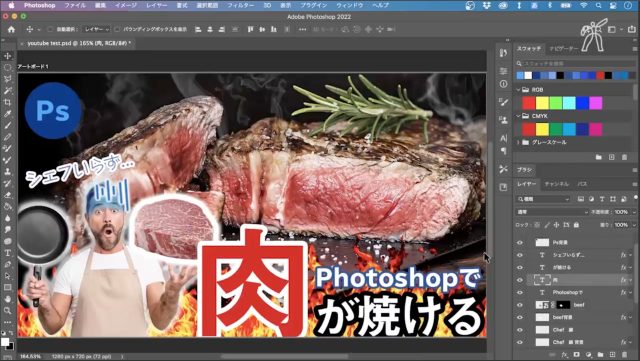Select the Crop tool
Screen dimensions: 640x361
point(7,102)
